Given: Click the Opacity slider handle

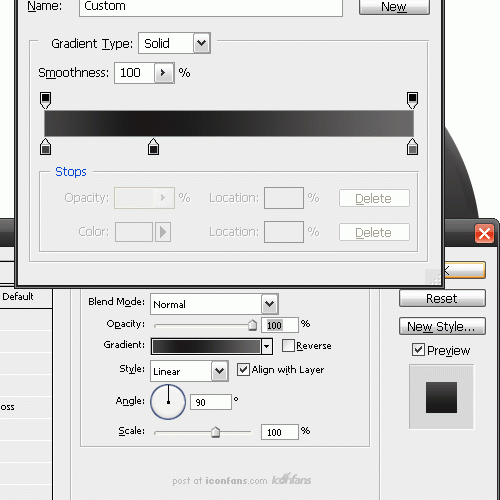Looking at the screenshot, I should (x=253, y=325).
